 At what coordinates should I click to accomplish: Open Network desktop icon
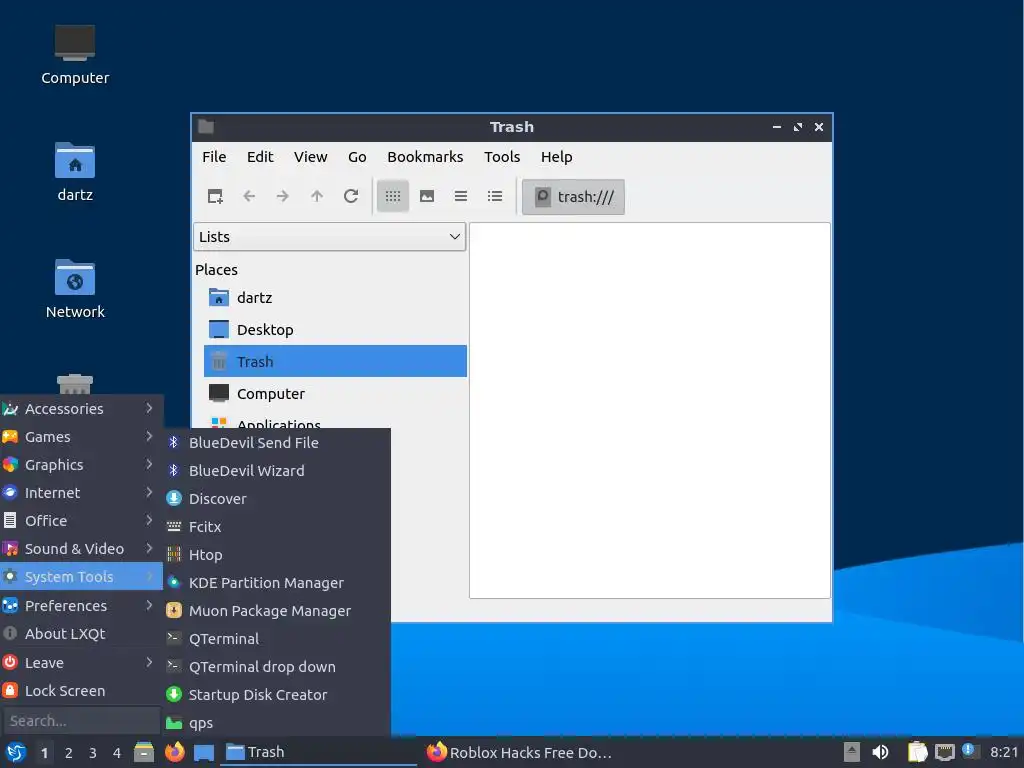point(75,289)
